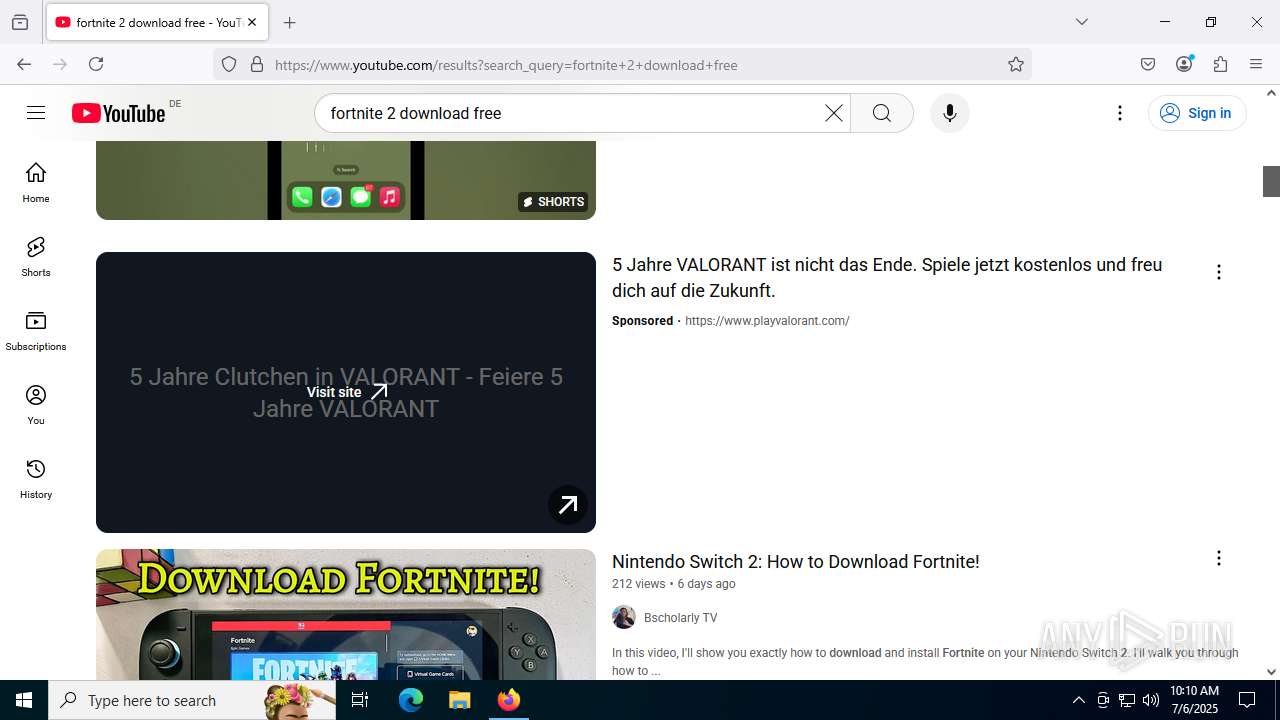This screenshot has width=1280, height=720.
Task: Open options for Nintendo Switch 2 video
Action: pos(1218,558)
